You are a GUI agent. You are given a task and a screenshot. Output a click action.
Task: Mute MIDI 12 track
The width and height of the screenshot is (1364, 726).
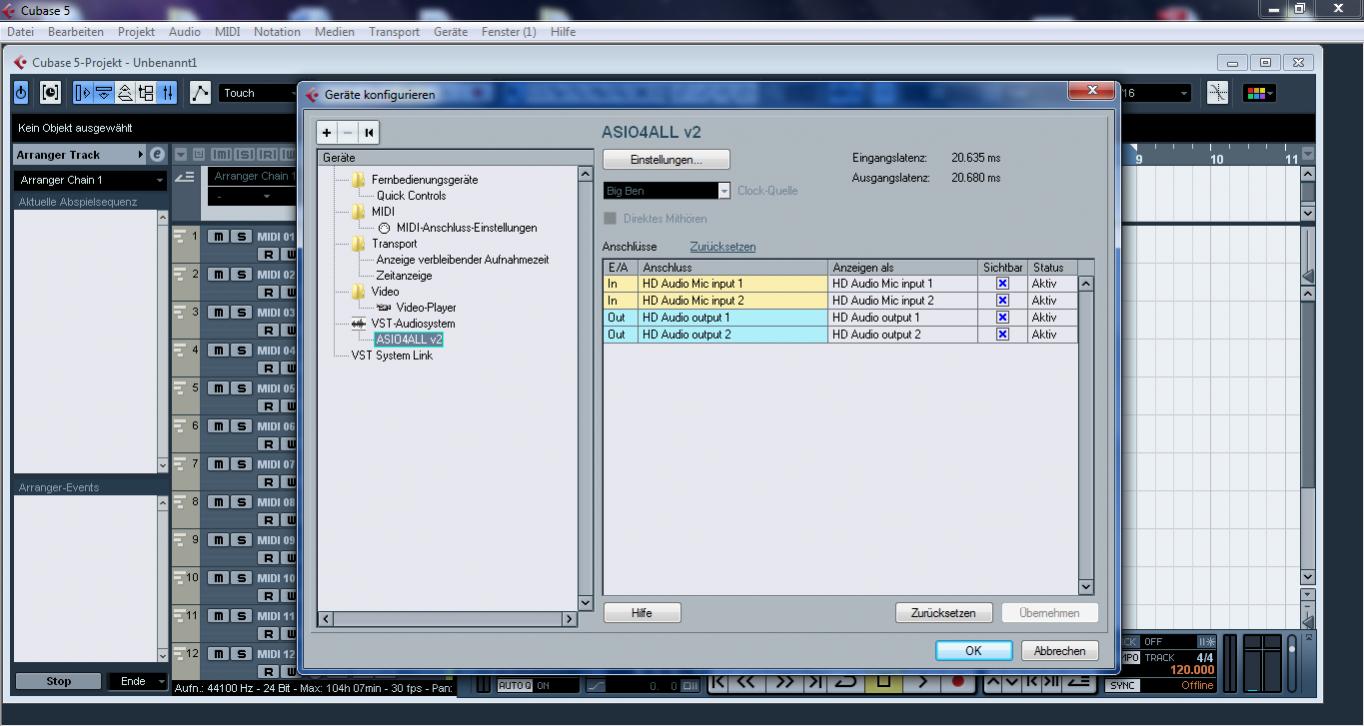[218, 654]
